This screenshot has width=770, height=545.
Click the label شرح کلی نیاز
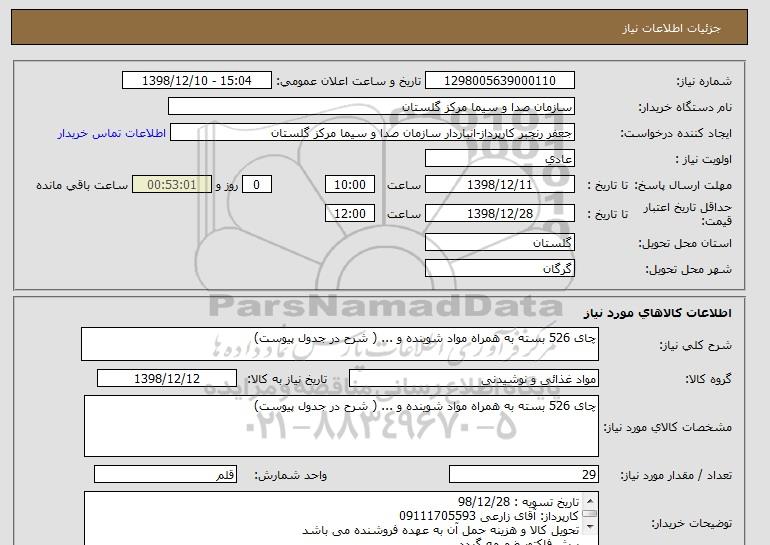(x=695, y=345)
